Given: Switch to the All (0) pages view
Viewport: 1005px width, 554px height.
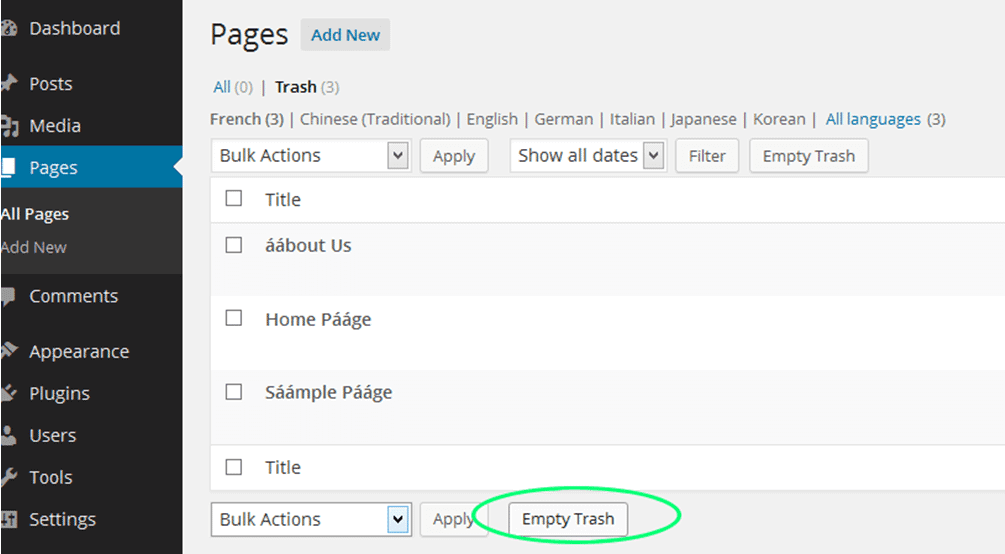Looking at the screenshot, I should pyautogui.click(x=233, y=87).
